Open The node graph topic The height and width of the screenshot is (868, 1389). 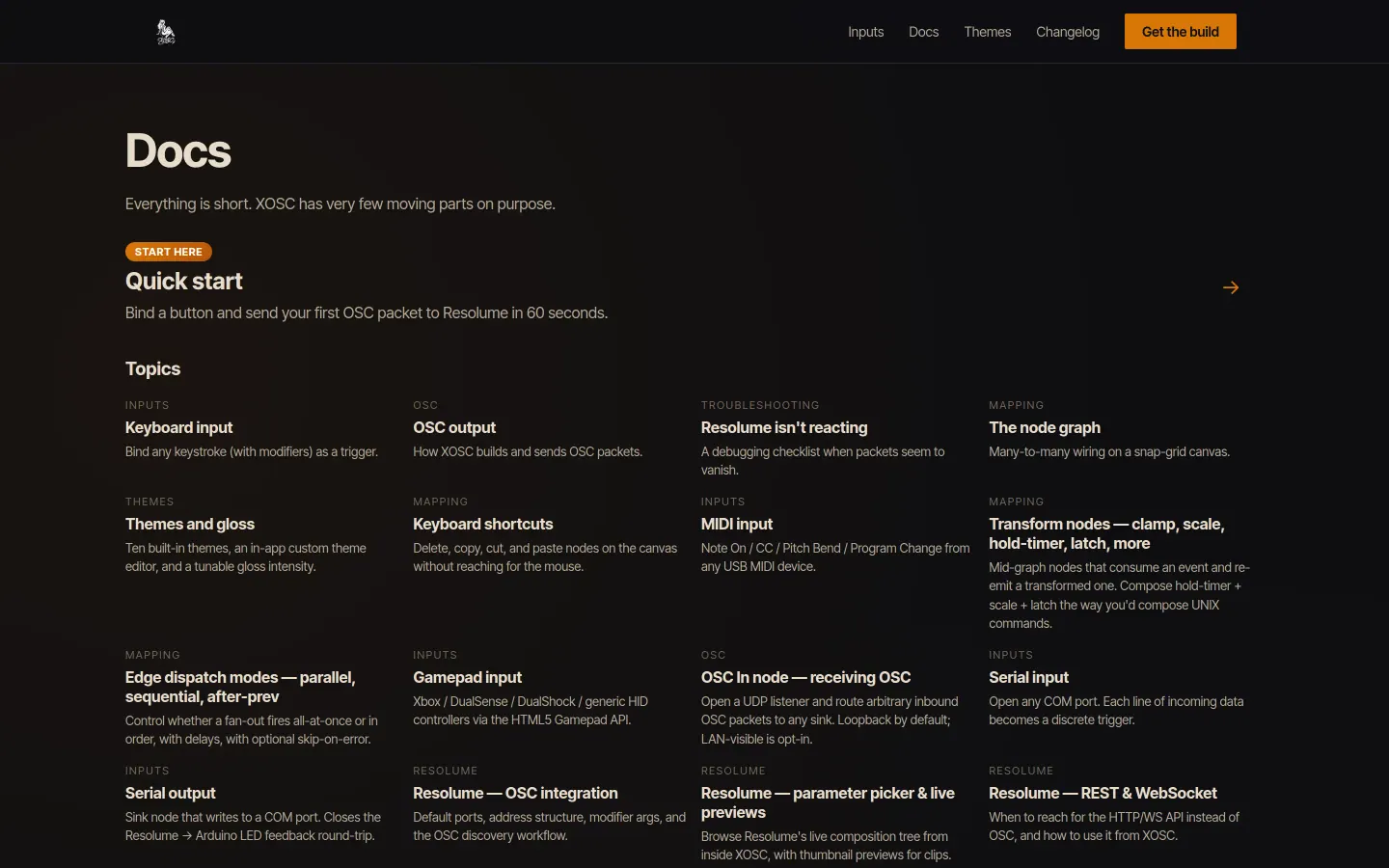1045,427
